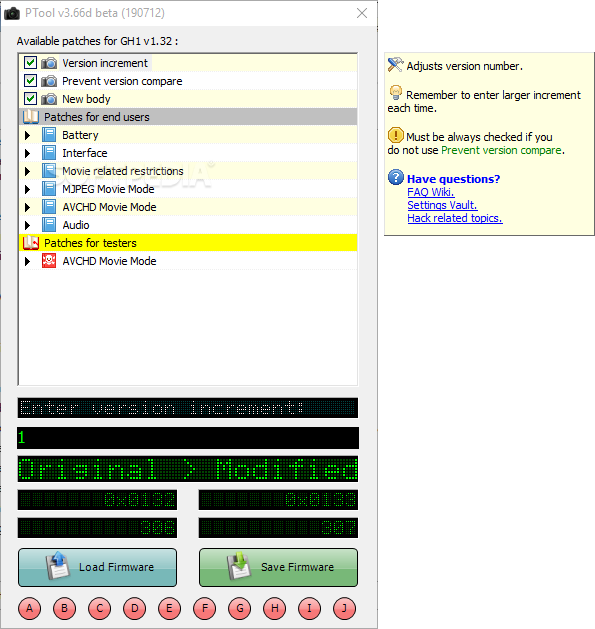Expand the MJPEG Movie Mode group
The height and width of the screenshot is (629, 595).
pos(27,189)
